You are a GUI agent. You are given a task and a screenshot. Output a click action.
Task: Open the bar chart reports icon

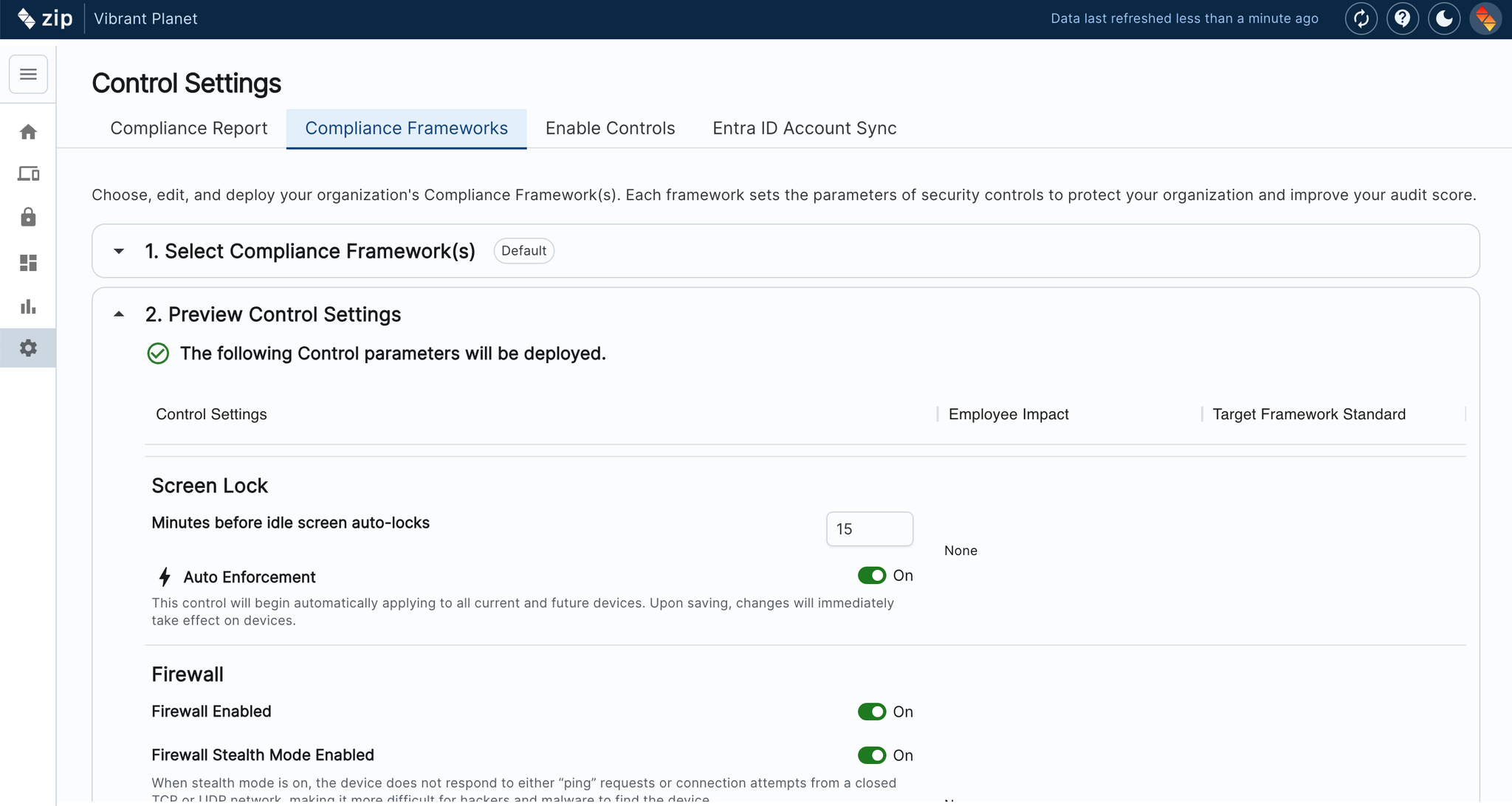28,306
